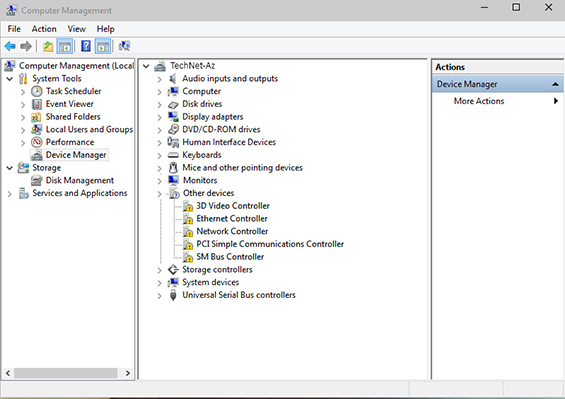
Task: Expand the Monitors category
Action: (x=160, y=181)
